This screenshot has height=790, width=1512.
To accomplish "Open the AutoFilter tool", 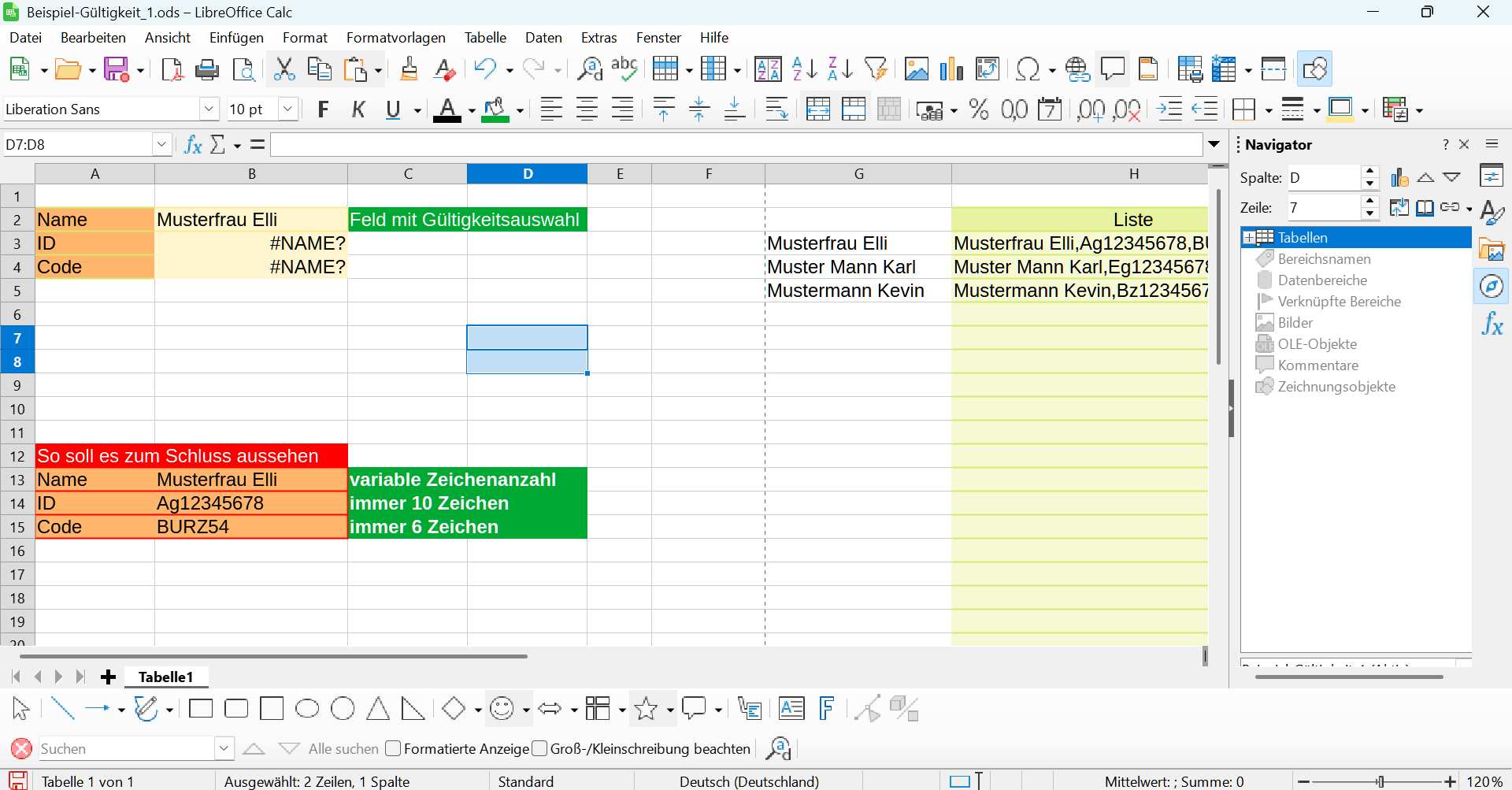I will point(876,69).
